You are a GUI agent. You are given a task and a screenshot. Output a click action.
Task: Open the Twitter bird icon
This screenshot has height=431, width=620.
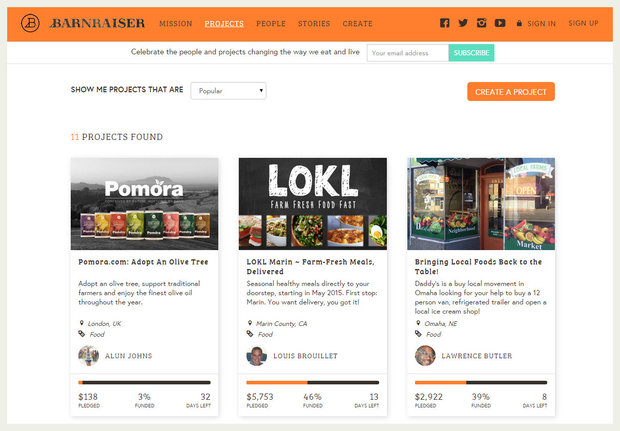463,23
